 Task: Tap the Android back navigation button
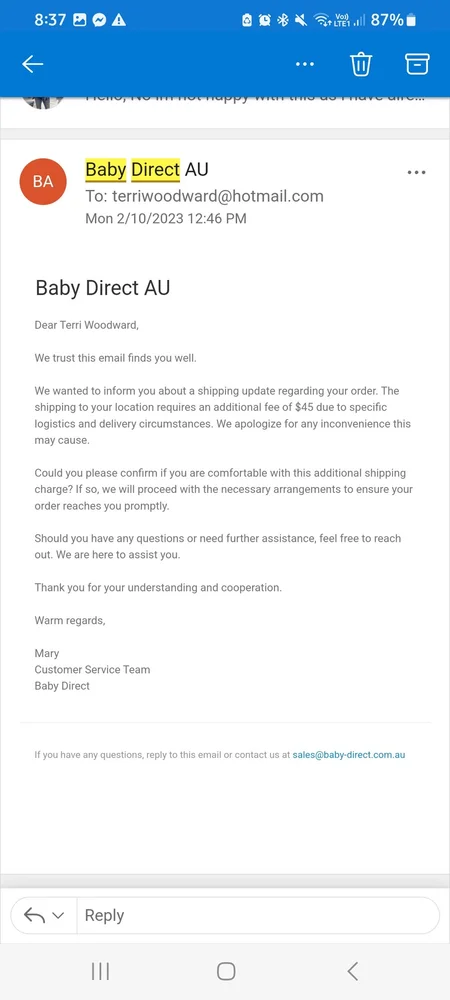click(x=352, y=971)
